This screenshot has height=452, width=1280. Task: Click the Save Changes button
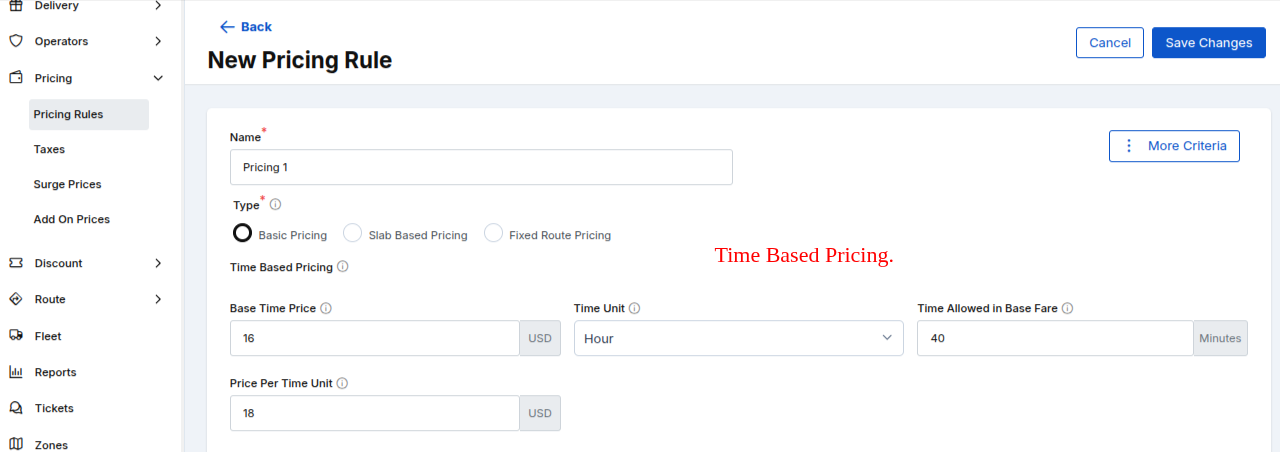1208,43
